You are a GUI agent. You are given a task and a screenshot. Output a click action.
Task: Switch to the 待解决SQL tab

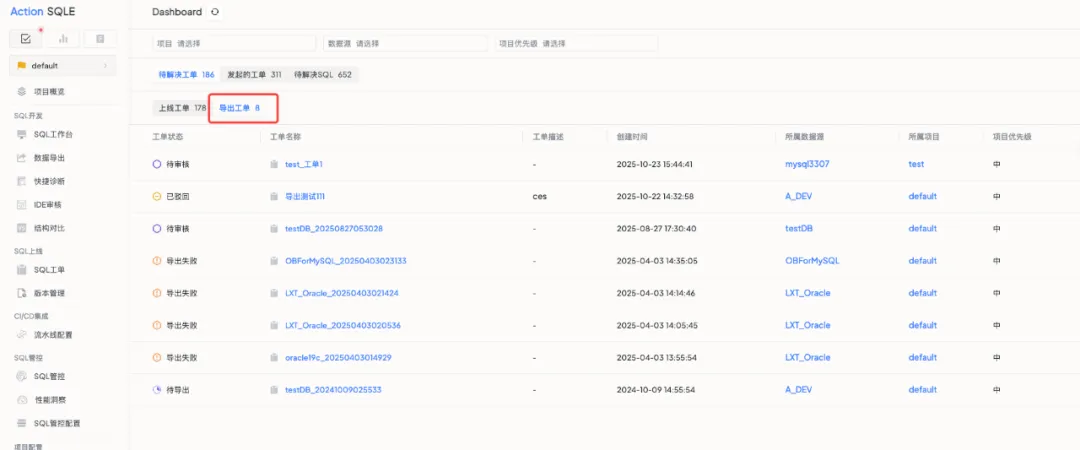point(322,75)
